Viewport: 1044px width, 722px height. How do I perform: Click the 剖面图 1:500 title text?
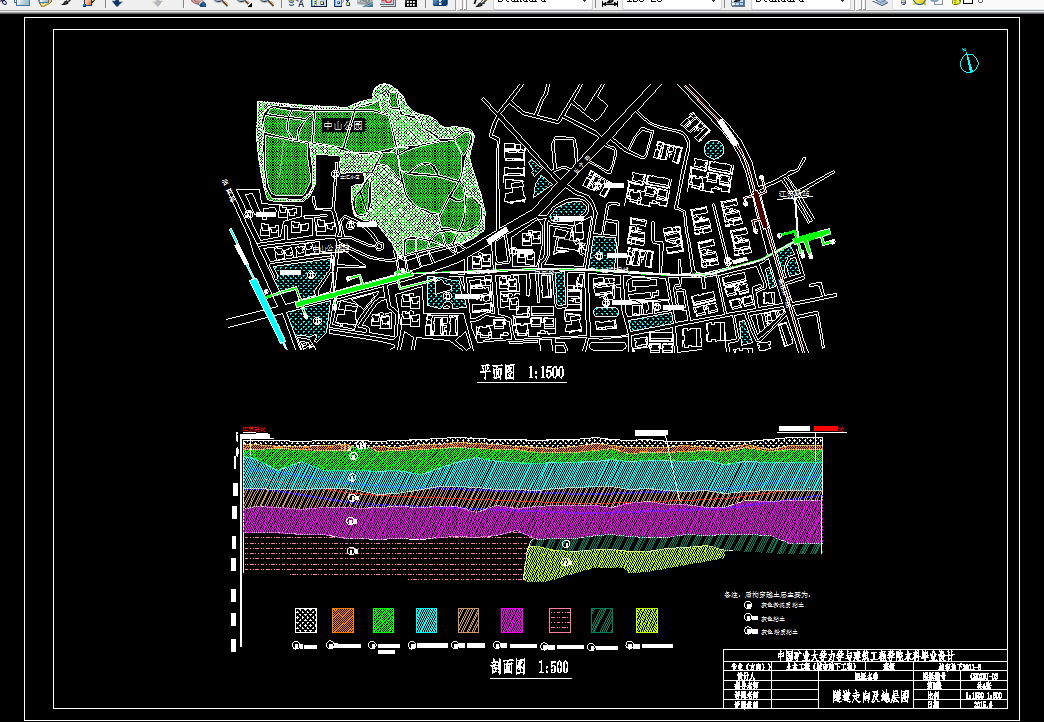point(528,667)
